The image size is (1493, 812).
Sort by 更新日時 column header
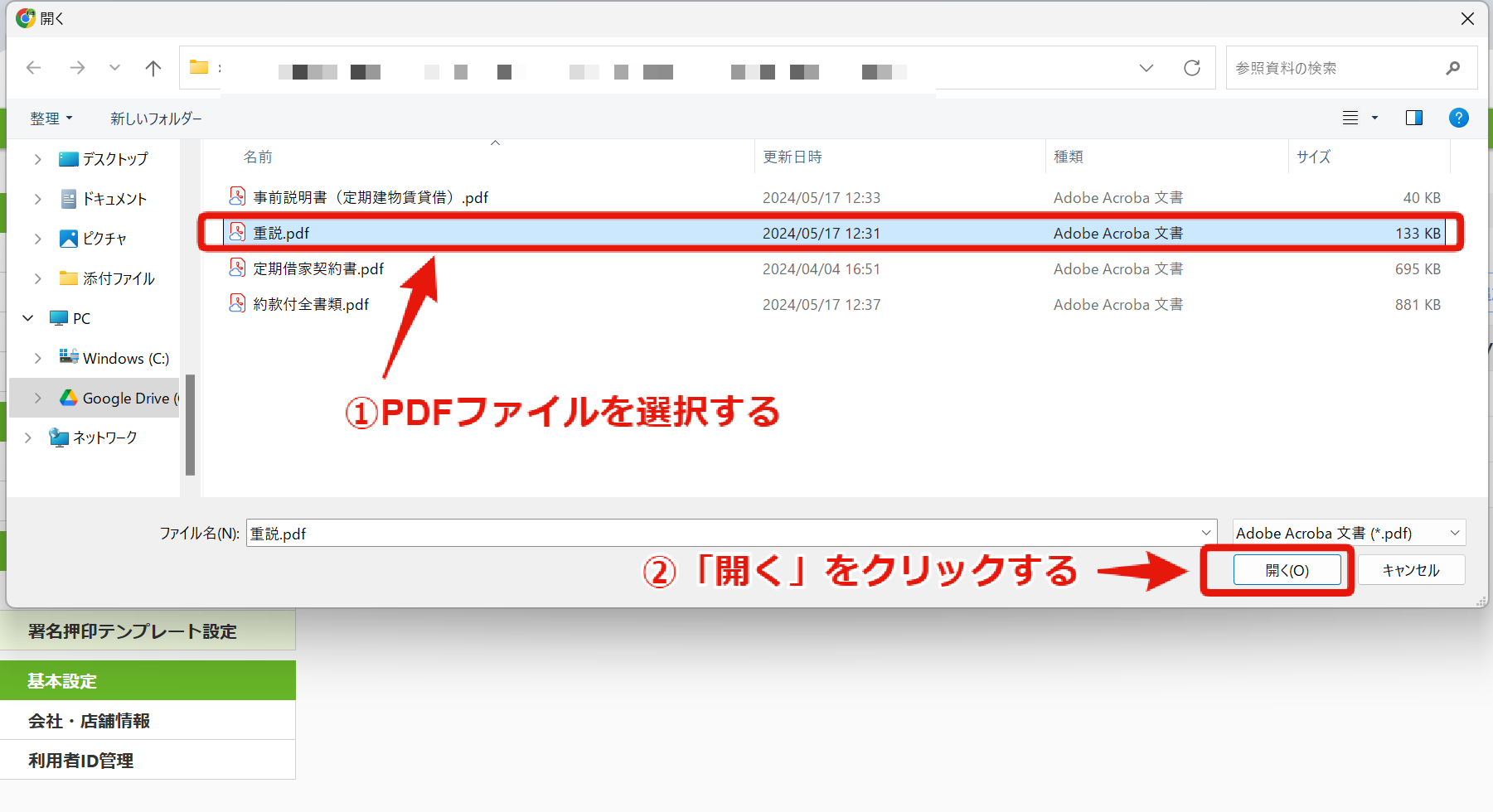tap(793, 157)
